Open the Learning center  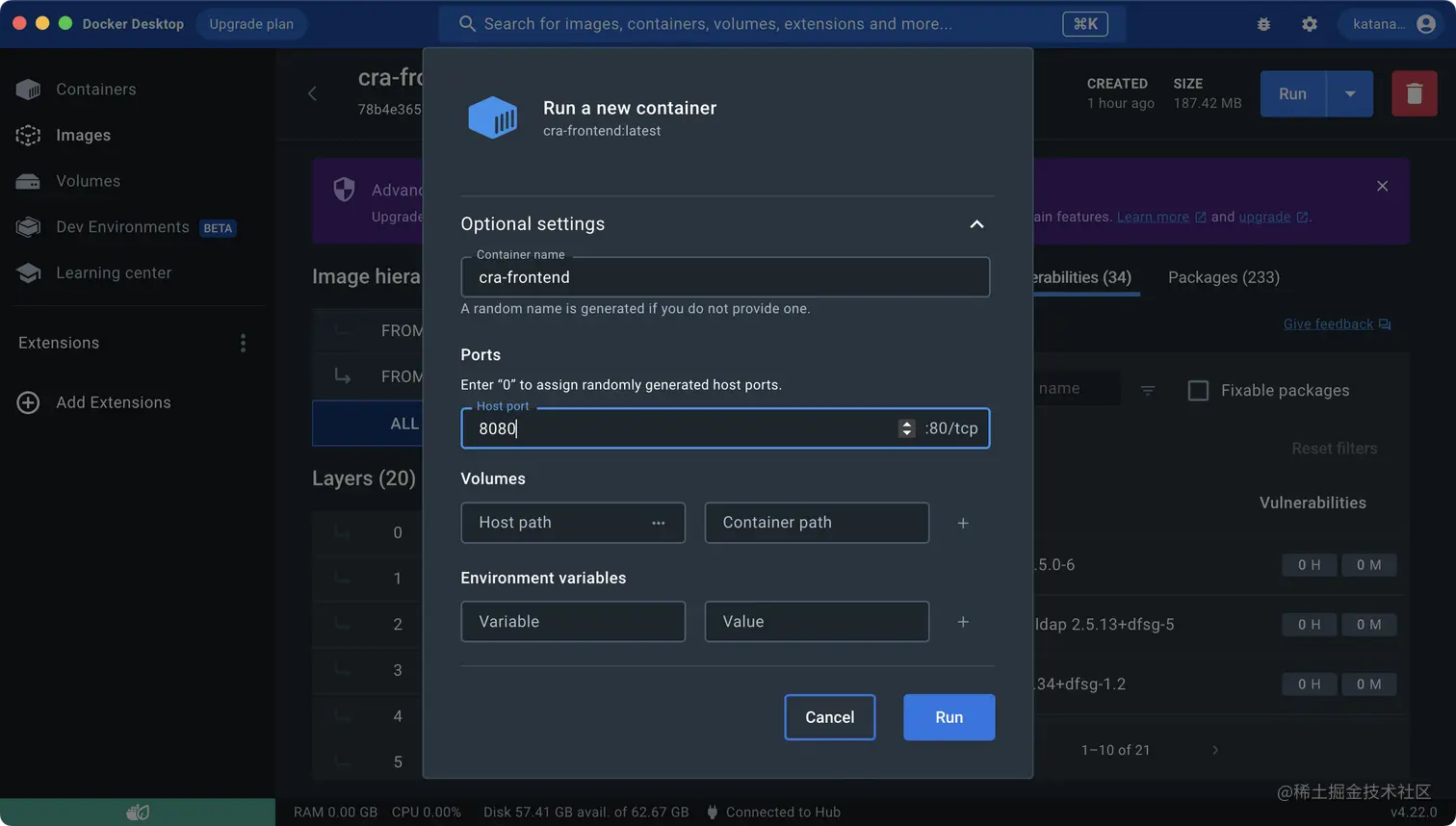pyautogui.click(x=114, y=273)
